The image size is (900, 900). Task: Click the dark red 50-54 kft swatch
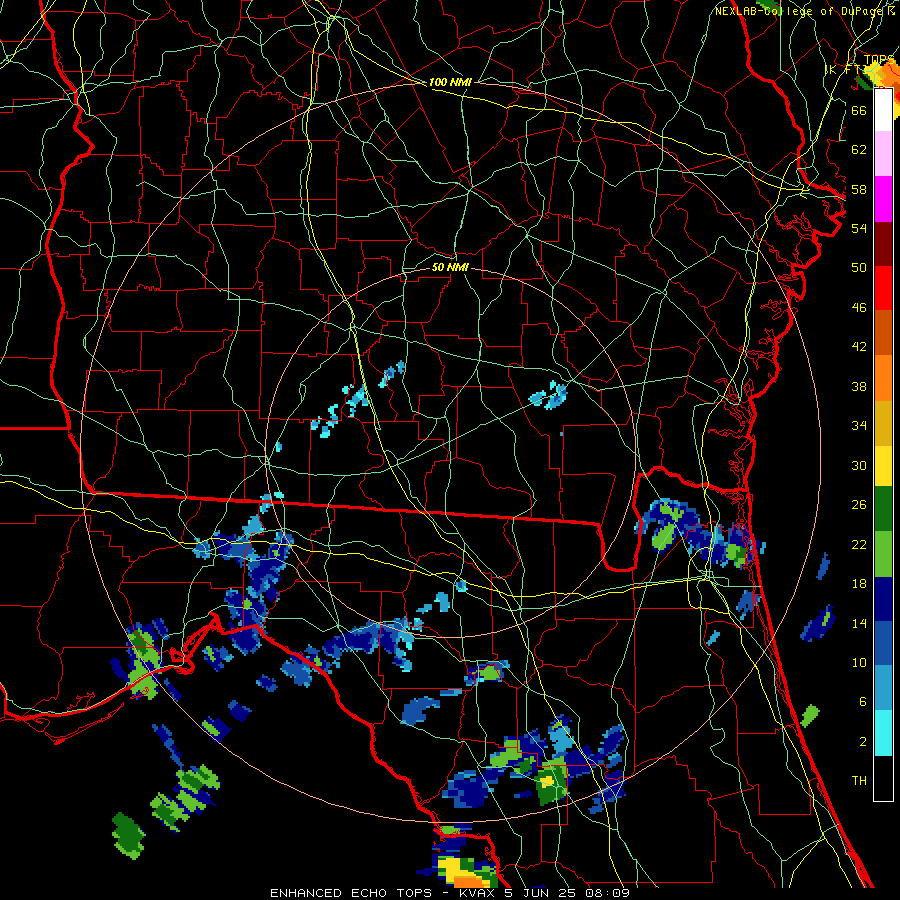883,243
